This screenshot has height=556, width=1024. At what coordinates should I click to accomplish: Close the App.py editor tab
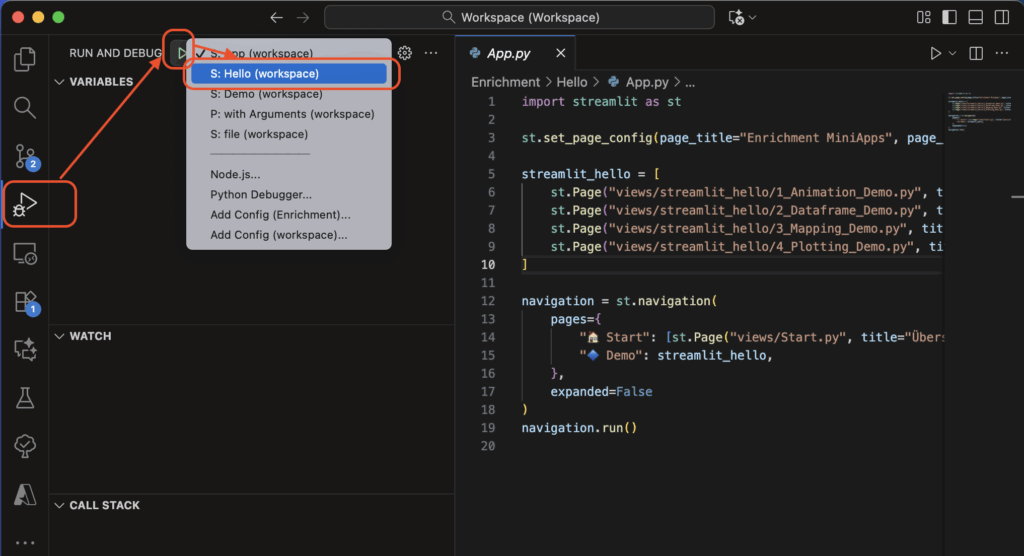click(x=562, y=53)
